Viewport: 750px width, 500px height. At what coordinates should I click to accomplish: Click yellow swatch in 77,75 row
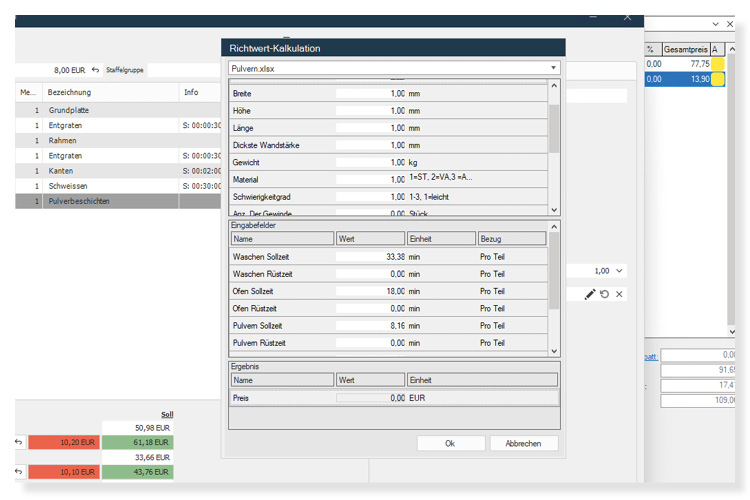[717, 64]
